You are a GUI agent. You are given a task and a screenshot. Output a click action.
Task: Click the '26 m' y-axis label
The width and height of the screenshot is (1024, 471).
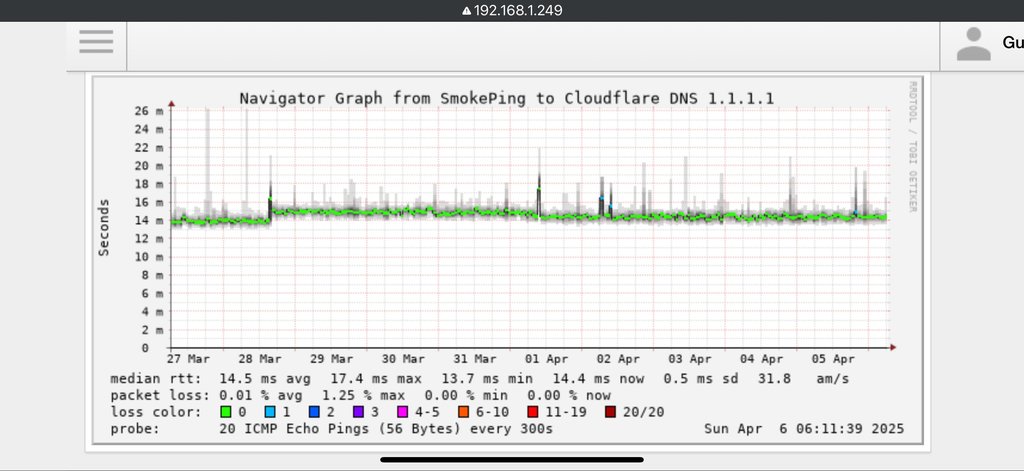(x=150, y=111)
